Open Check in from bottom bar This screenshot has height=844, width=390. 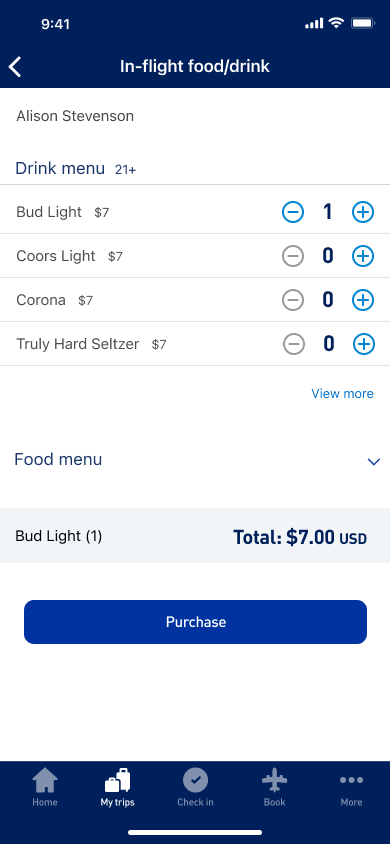pyautogui.click(x=195, y=787)
